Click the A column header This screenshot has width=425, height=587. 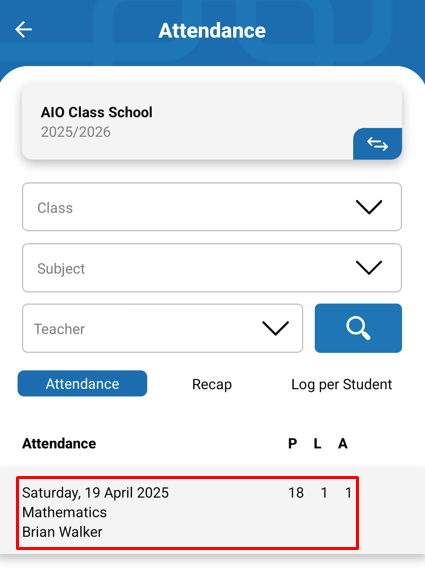tap(343, 444)
